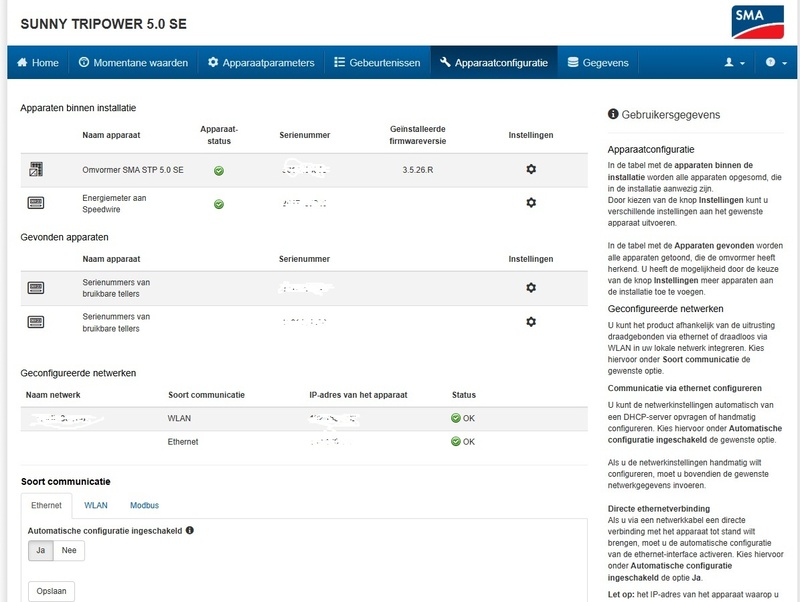
Task: Open settings gear for Omvormer SMA STP 5.0 SE
Action: click(531, 169)
